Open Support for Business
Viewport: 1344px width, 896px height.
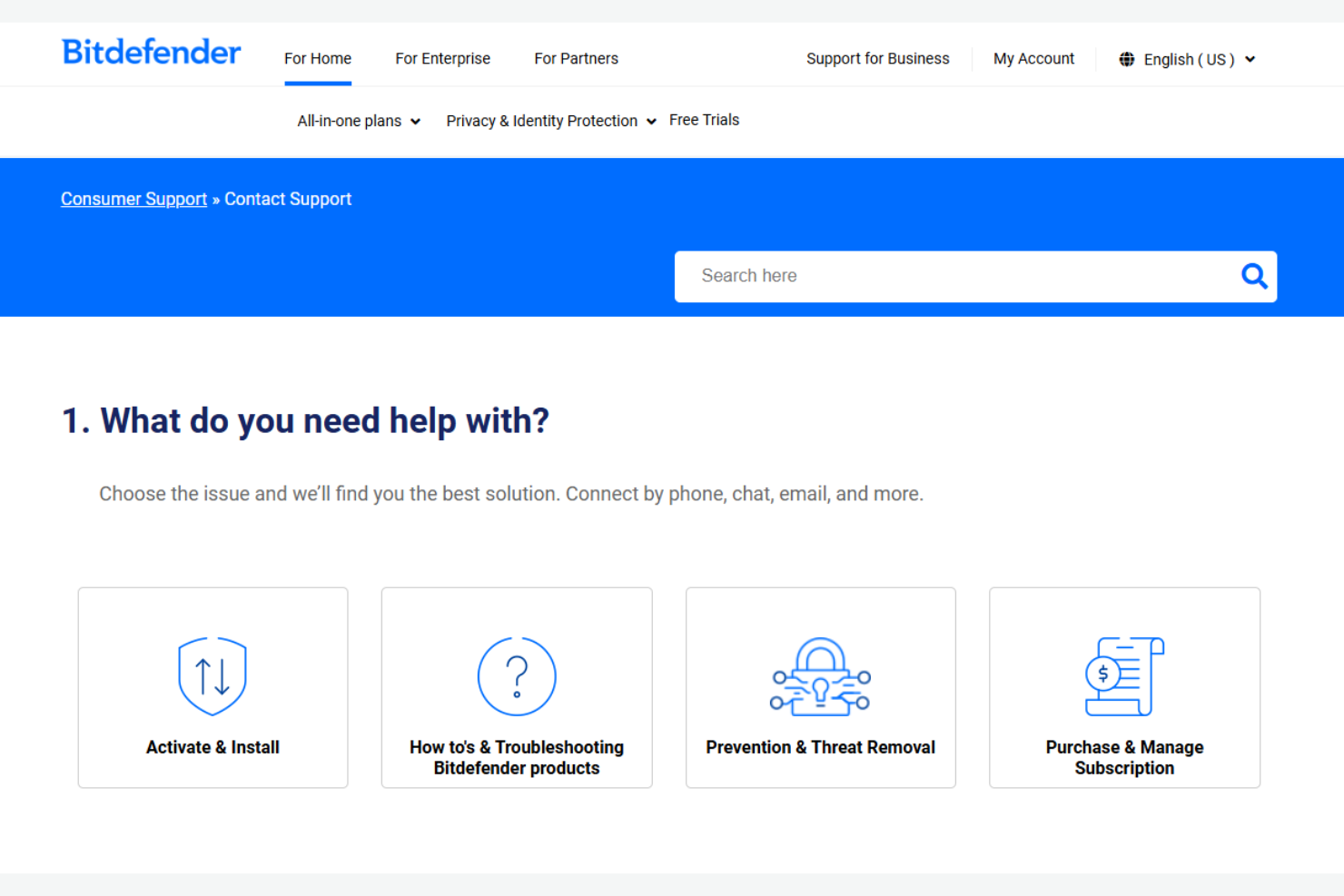point(878,58)
